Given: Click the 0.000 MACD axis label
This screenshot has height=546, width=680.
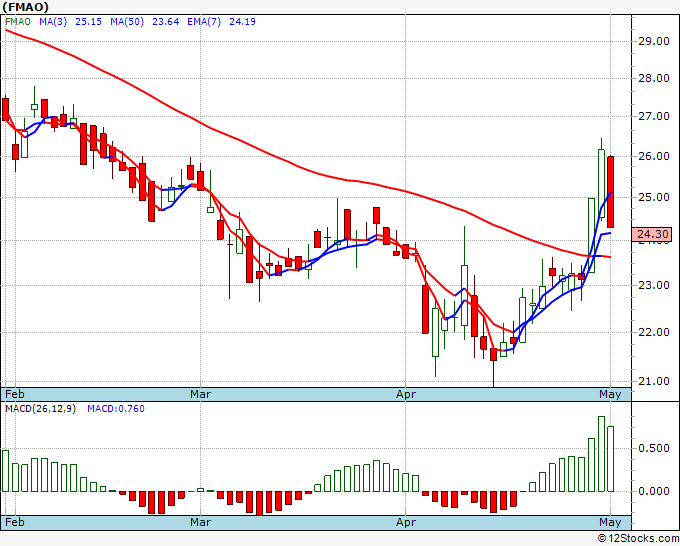Looking at the screenshot, I should 654,491.
